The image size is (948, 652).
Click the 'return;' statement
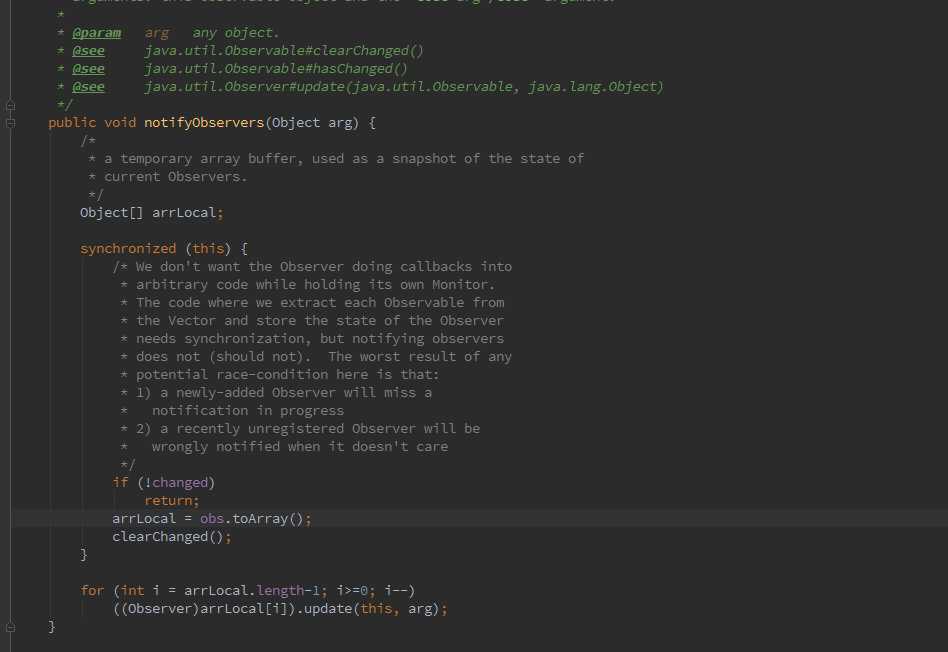[172, 501]
